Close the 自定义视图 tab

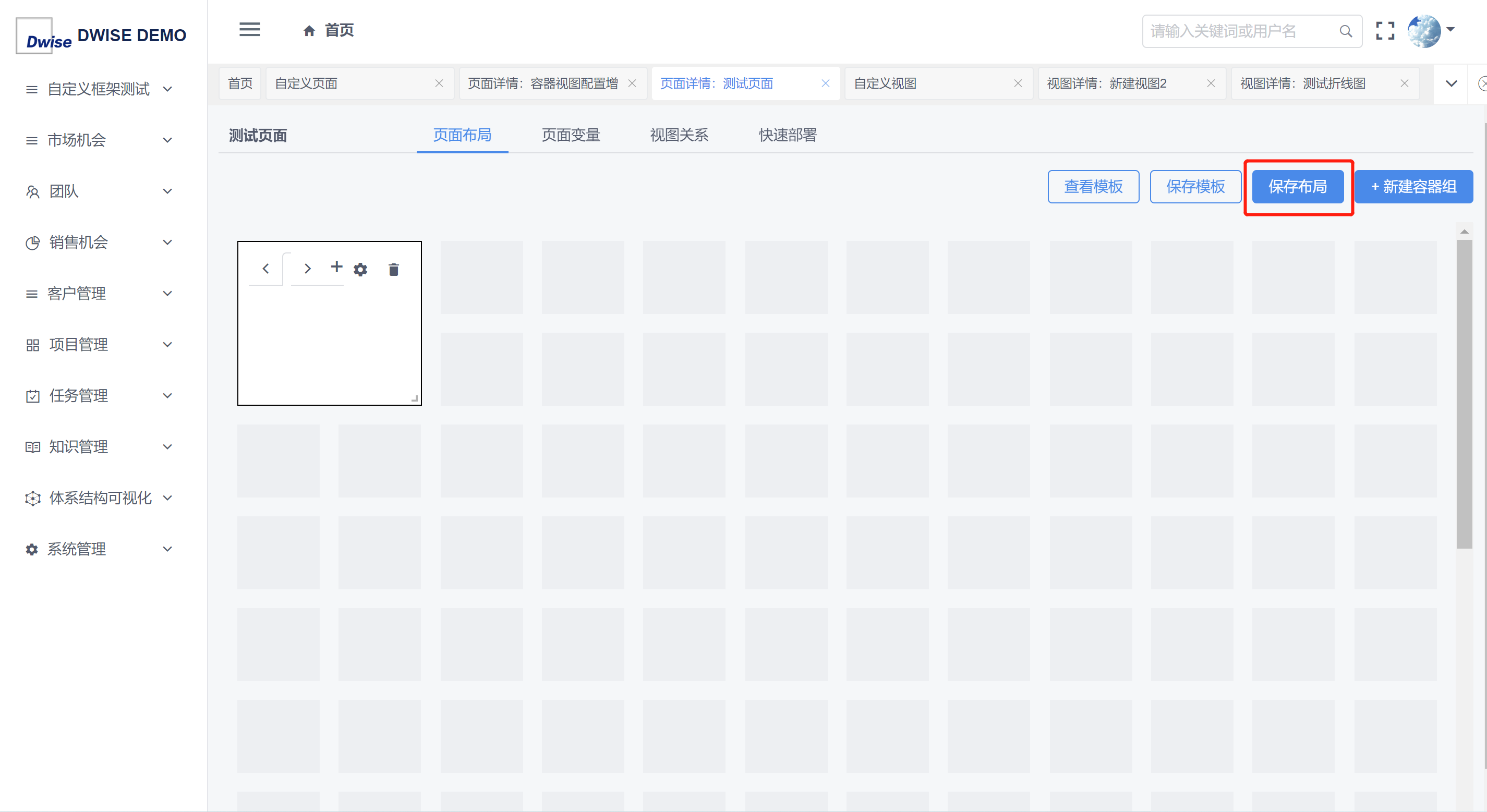1018,83
